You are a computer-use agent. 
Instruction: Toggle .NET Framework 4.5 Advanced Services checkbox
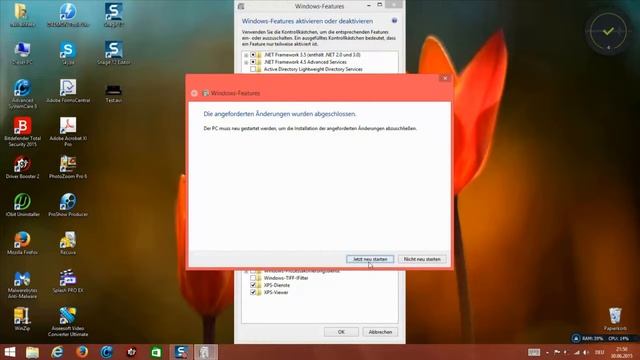coord(253,62)
